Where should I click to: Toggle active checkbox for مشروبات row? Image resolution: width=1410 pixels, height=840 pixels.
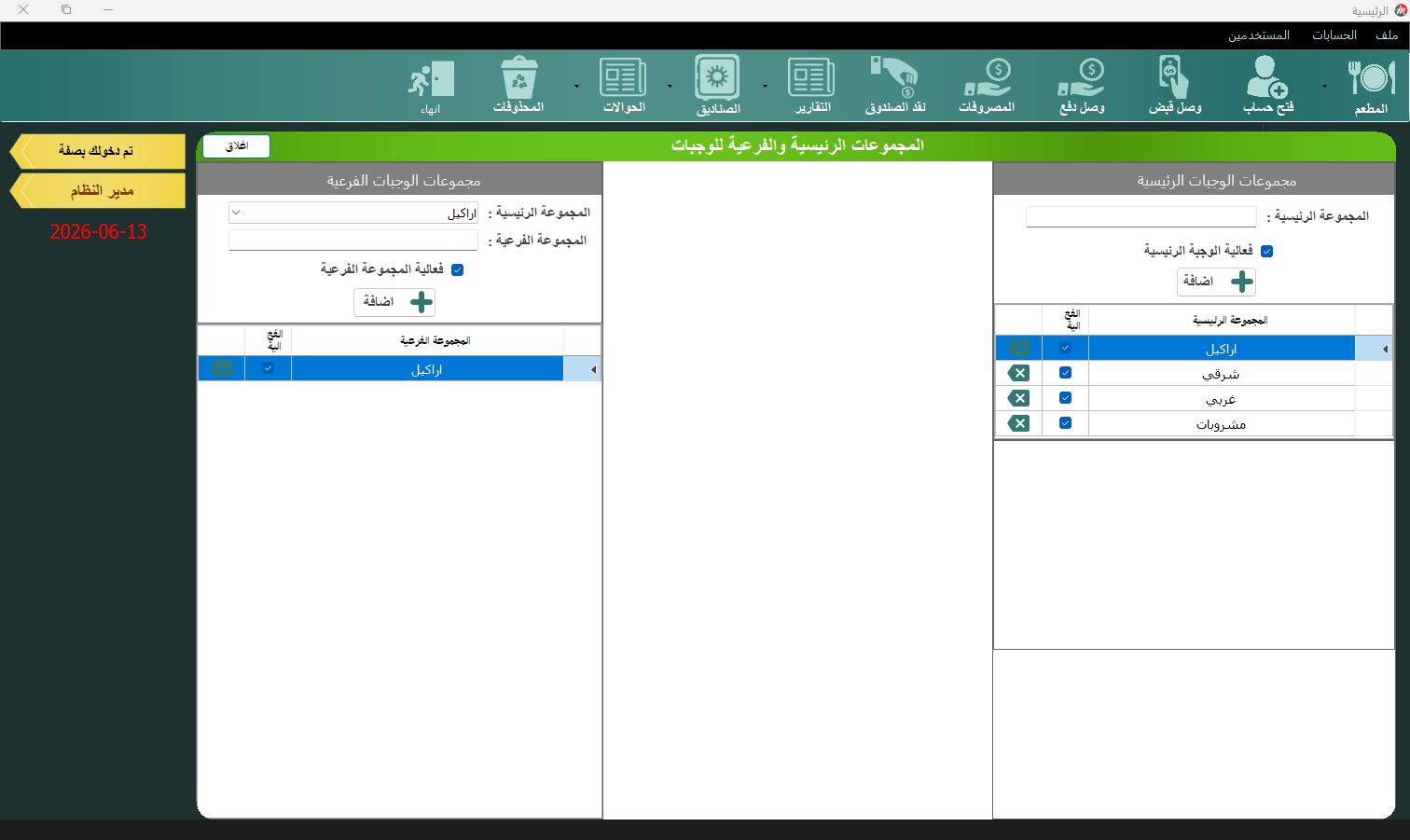[x=1065, y=423]
